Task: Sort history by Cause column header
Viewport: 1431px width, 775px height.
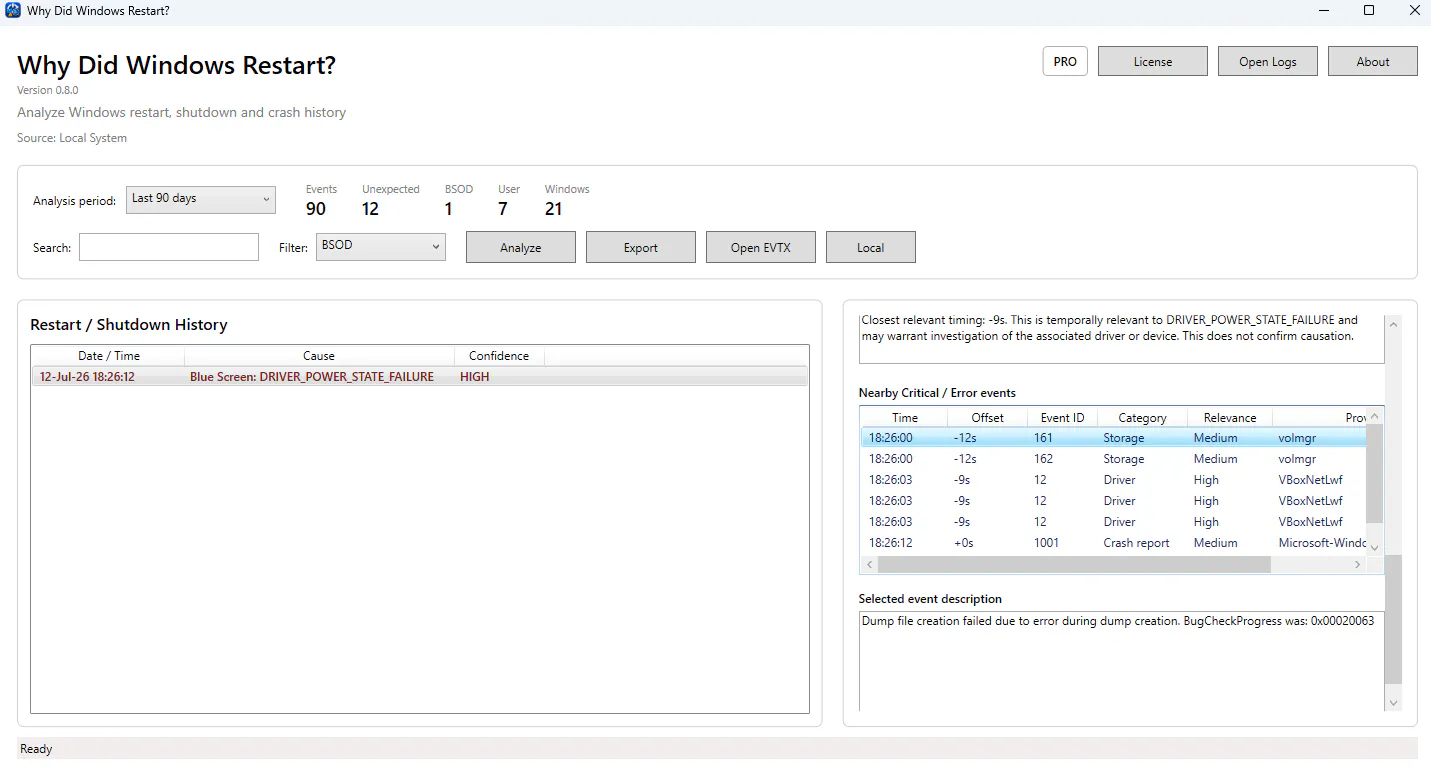Action: (319, 356)
